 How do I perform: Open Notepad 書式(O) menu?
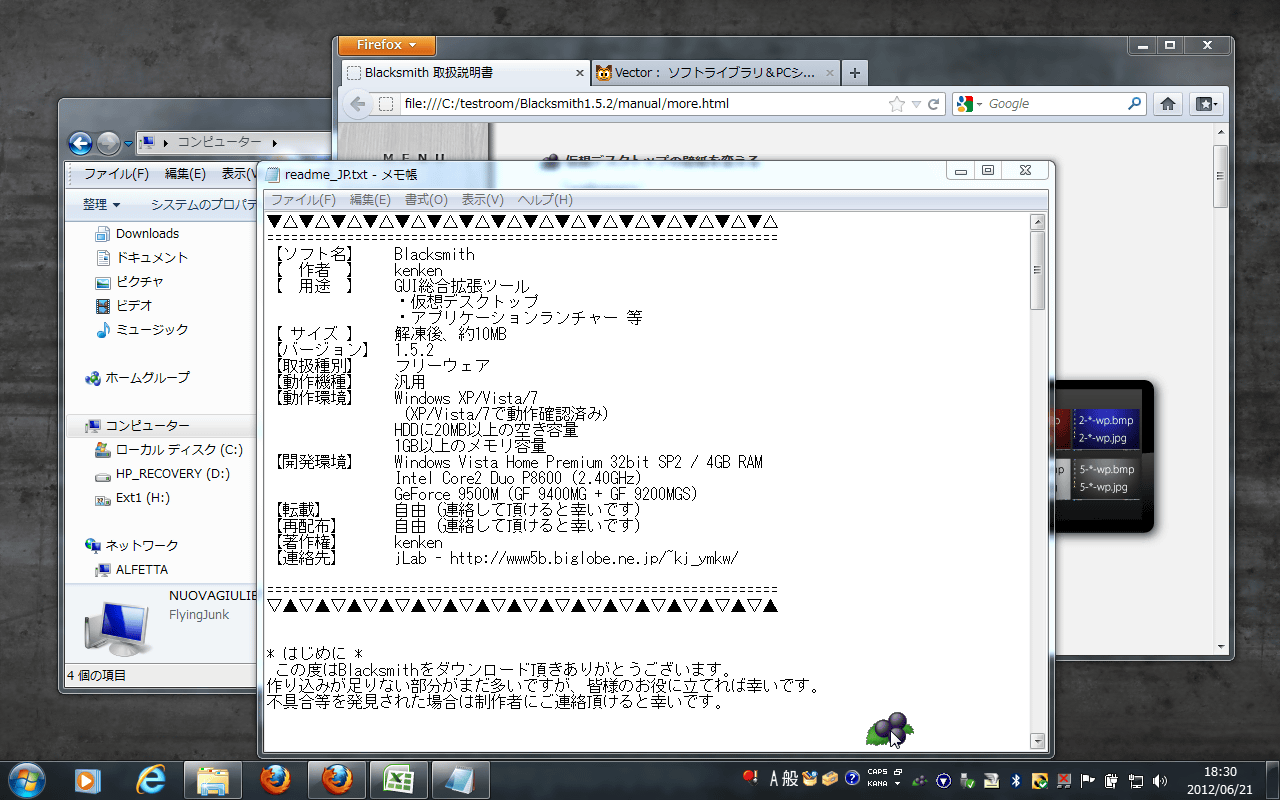click(426, 200)
